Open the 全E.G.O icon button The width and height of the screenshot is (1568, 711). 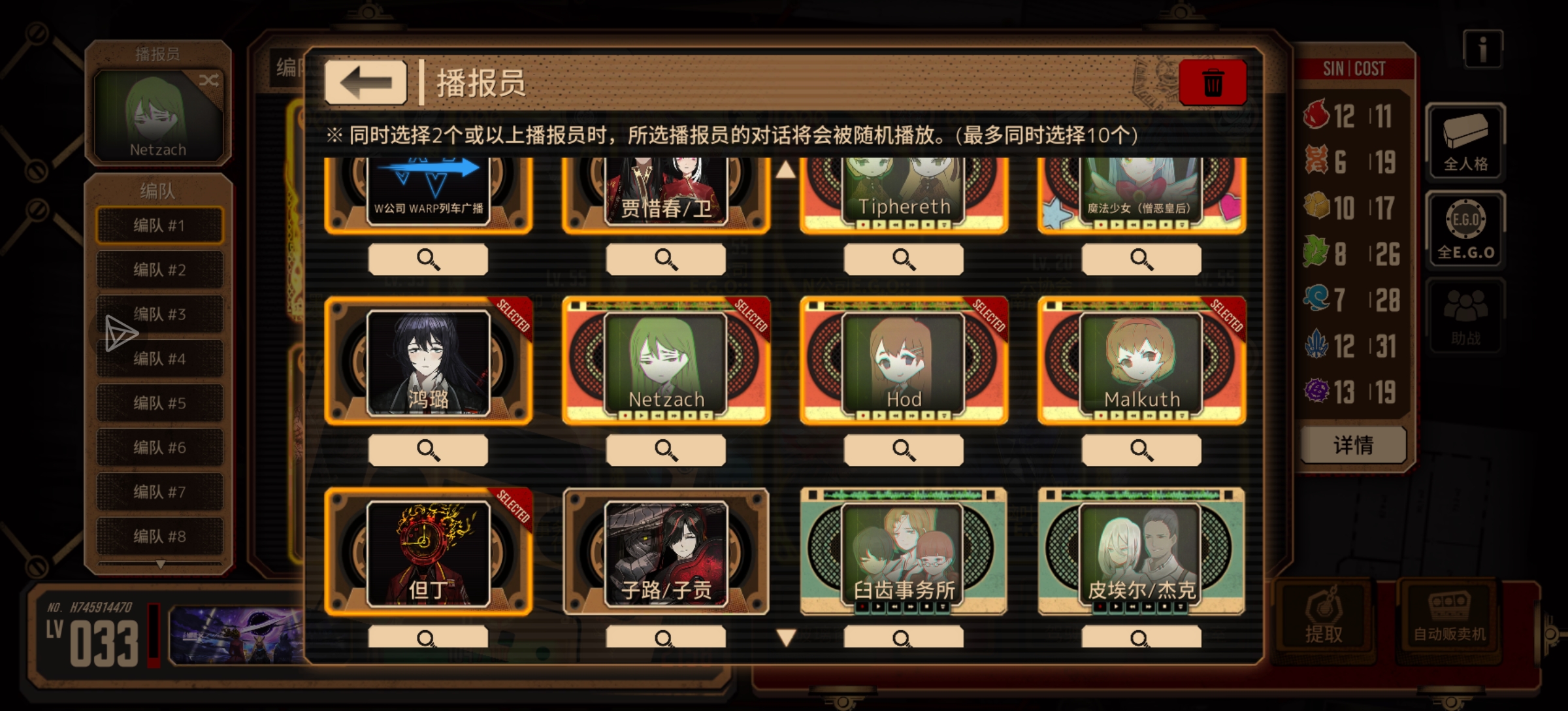click(1465, 229)
